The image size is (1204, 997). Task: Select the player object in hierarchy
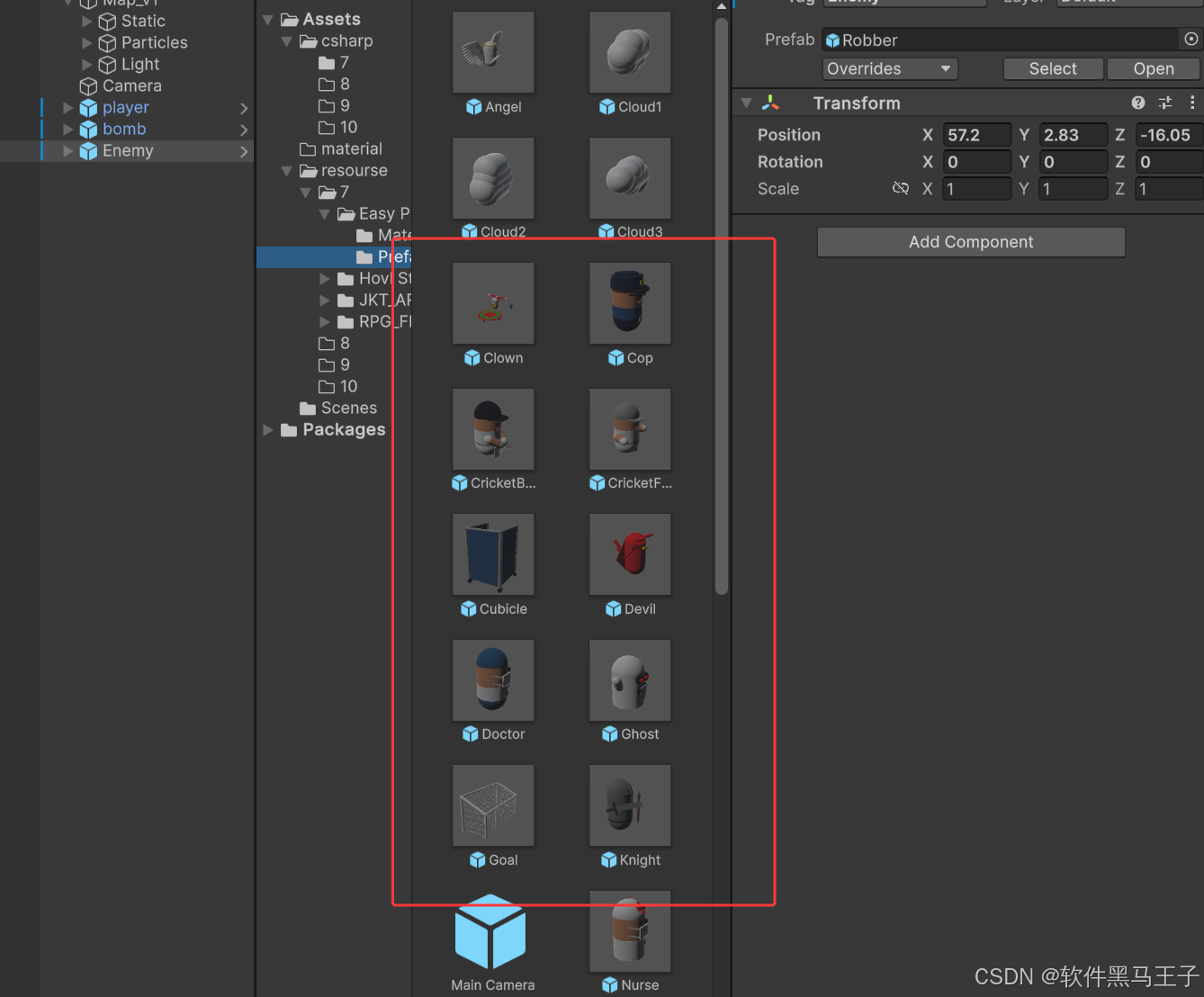point(125,107)
